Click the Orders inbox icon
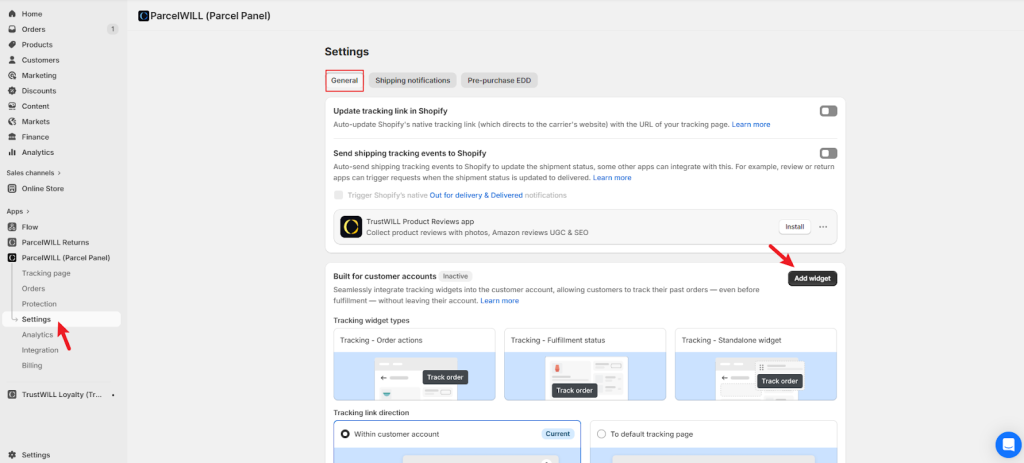Screen dimensions: 1024x463 click(x=12, y=29)
